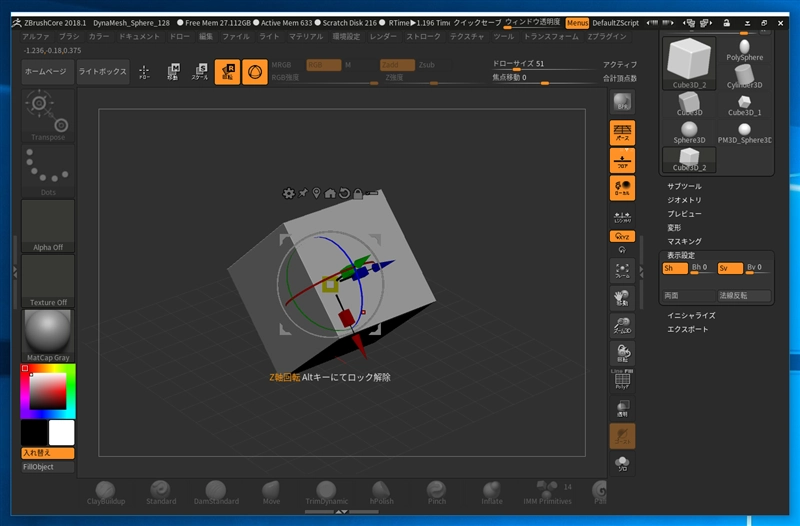This screenshot has height=526, width=800.
Task: Select the ClayBuildup brush
Action: pyautogui.click(x=106, y=493)
